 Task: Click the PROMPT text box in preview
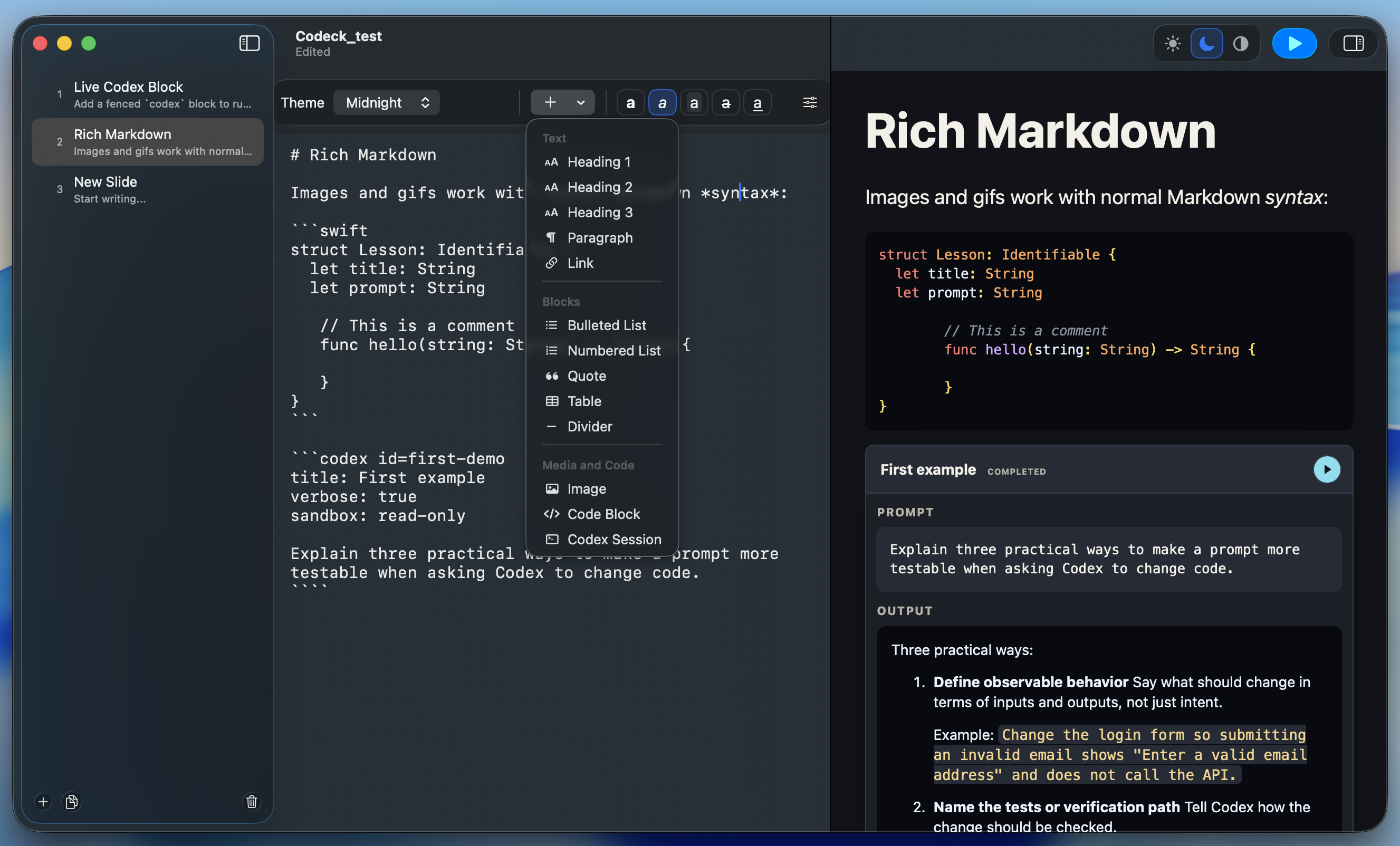click(x=1108, y=559)
